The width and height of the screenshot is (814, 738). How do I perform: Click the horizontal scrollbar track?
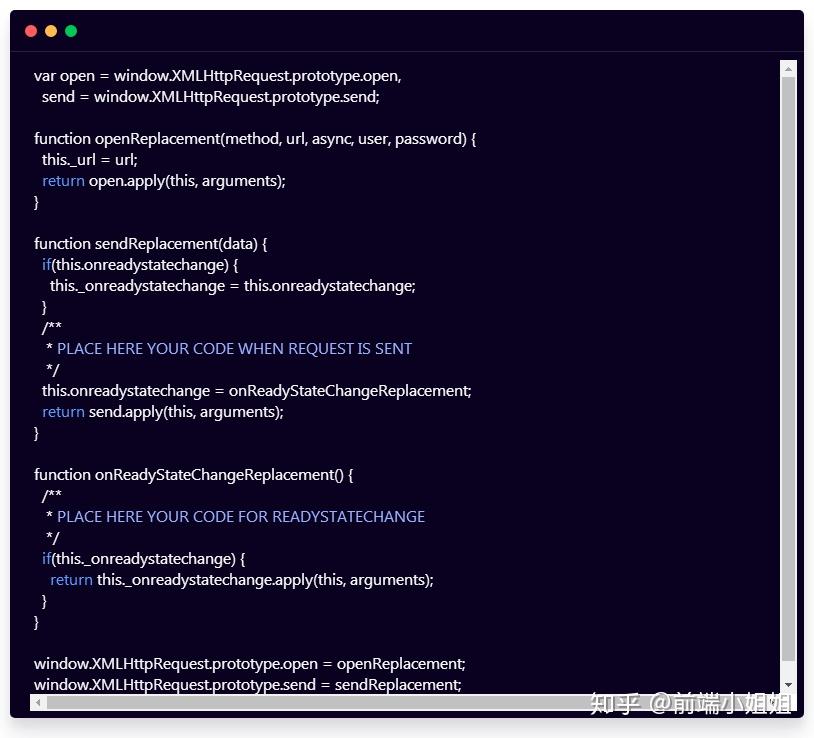coord(400,702)
